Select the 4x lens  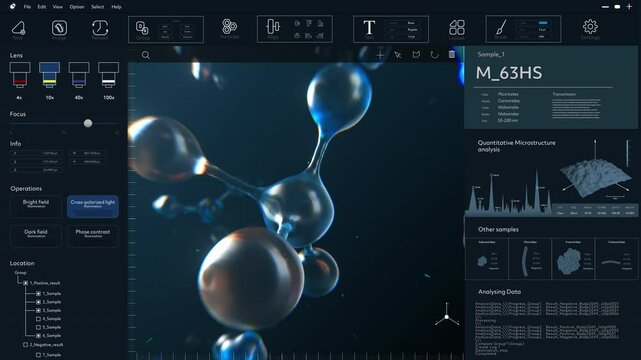click(20, 75)
